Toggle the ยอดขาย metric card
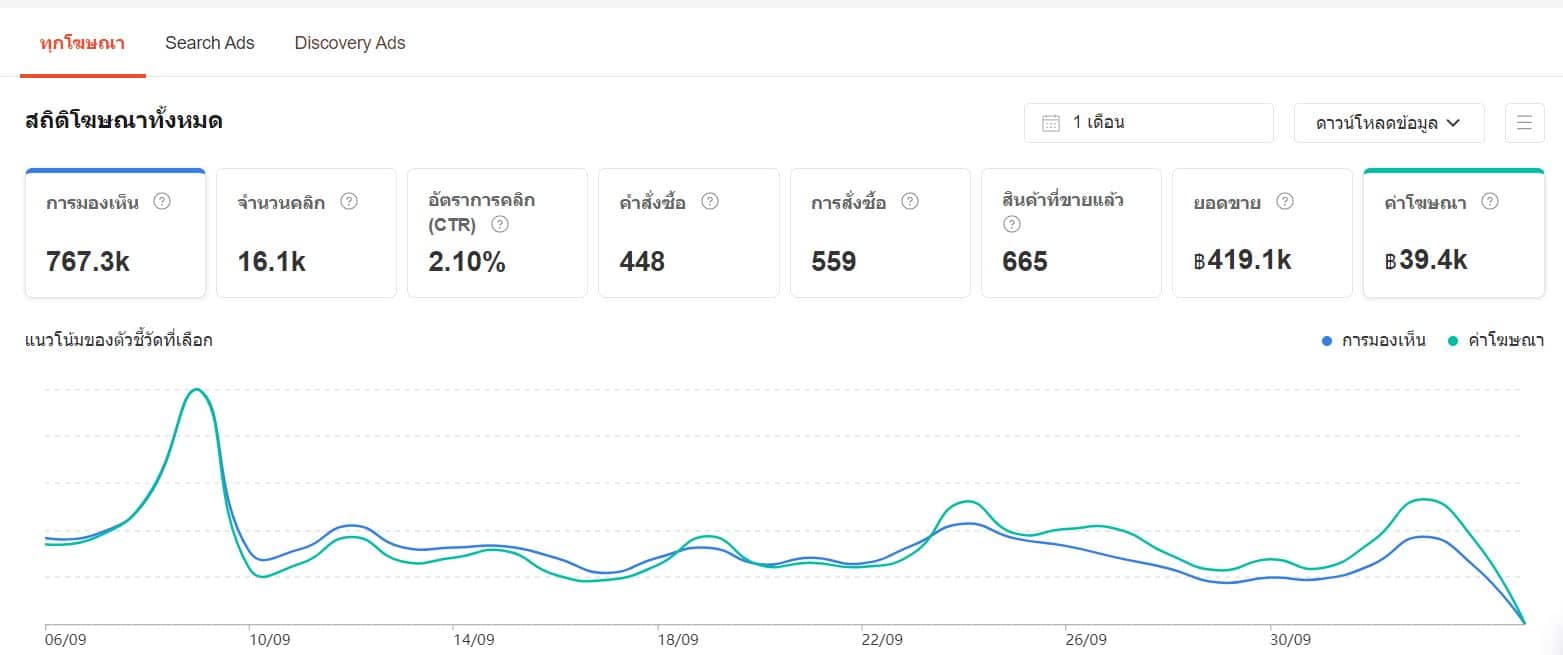Viewport: 1563px width, 655px height. pos(1262,234)
